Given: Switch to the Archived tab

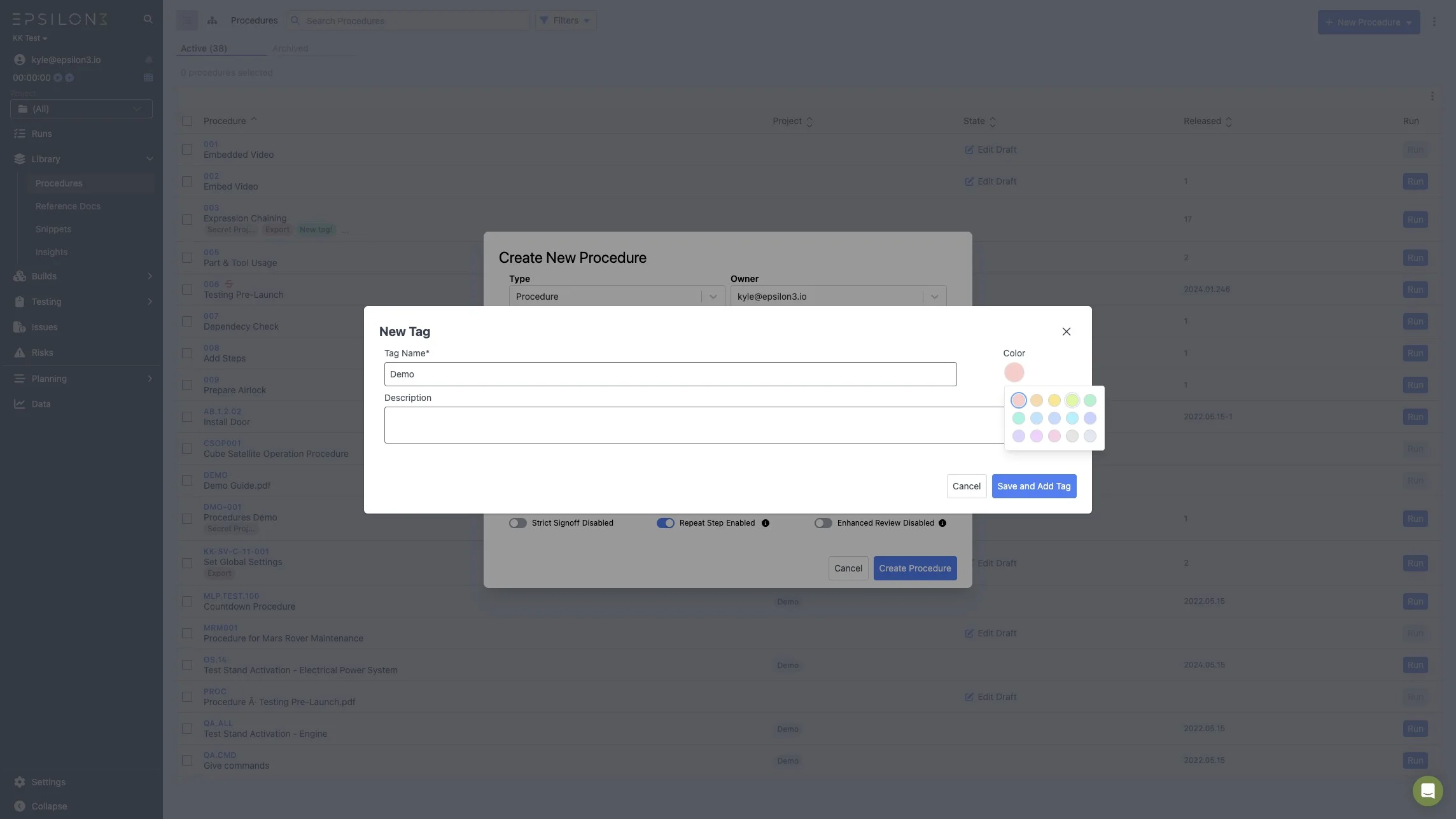Looking at the screenshot, I should tap(290, 48).
